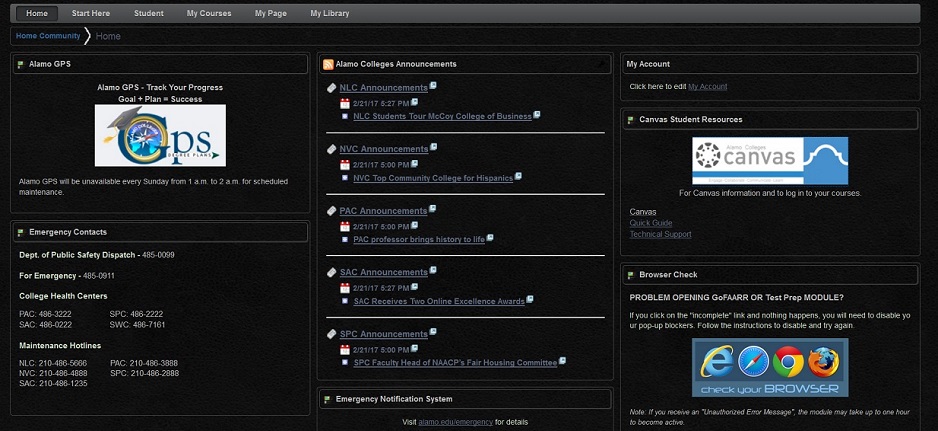The width and height of the screenshot is (938, 431).
Task: Click the calendar icon under NVC Announcements
Action: pyautogui.click(x=345, y=165)
